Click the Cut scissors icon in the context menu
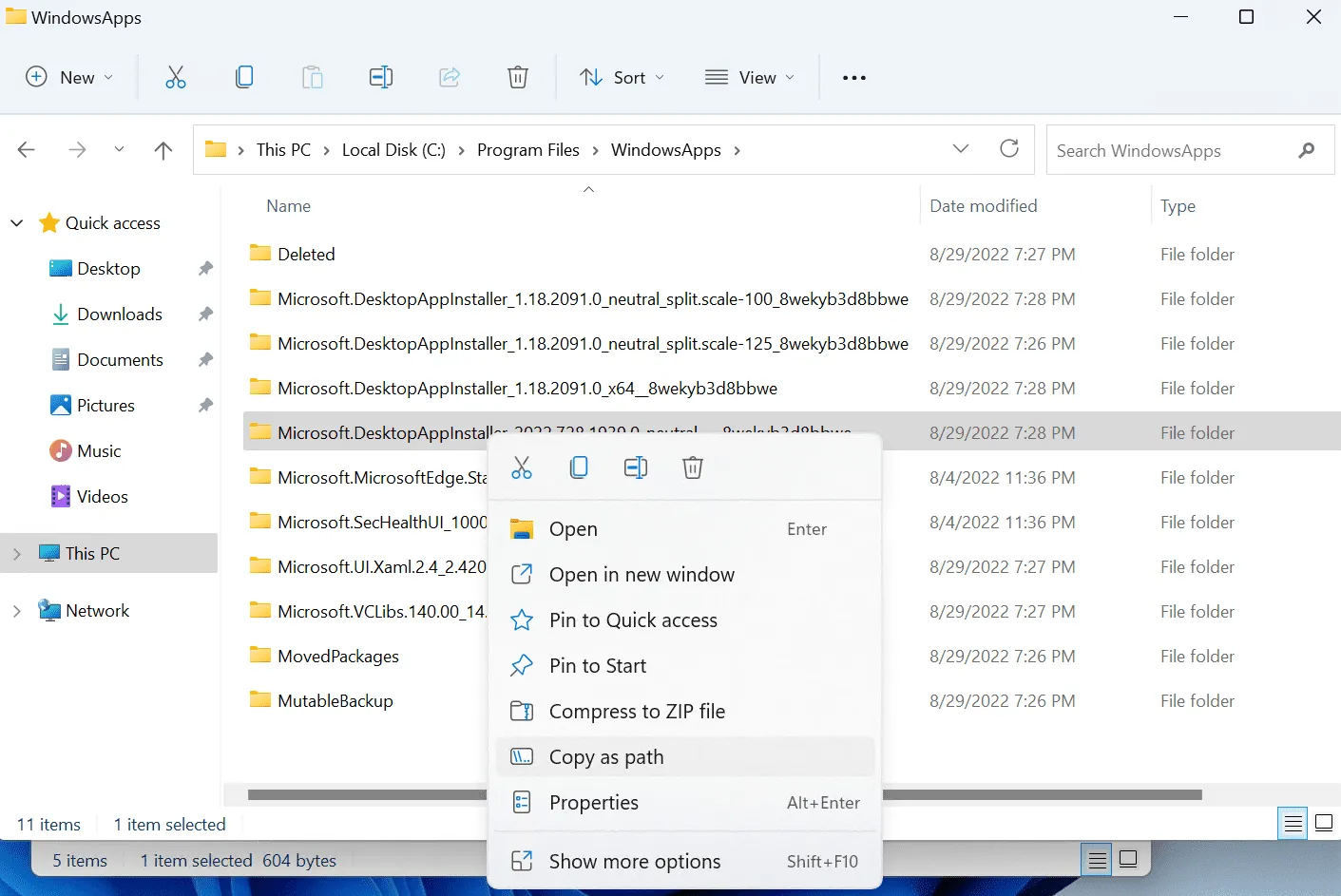The width and height of the screenshot is (1341, 896). (522, 467)
